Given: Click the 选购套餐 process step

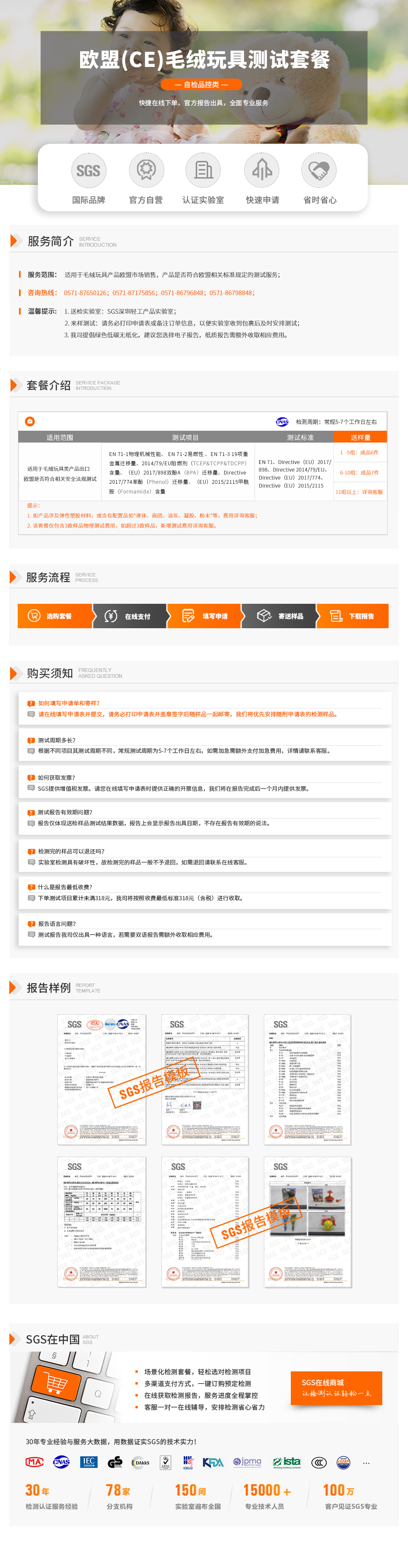Looking at the screenshot, I should (x=55, y=616).
